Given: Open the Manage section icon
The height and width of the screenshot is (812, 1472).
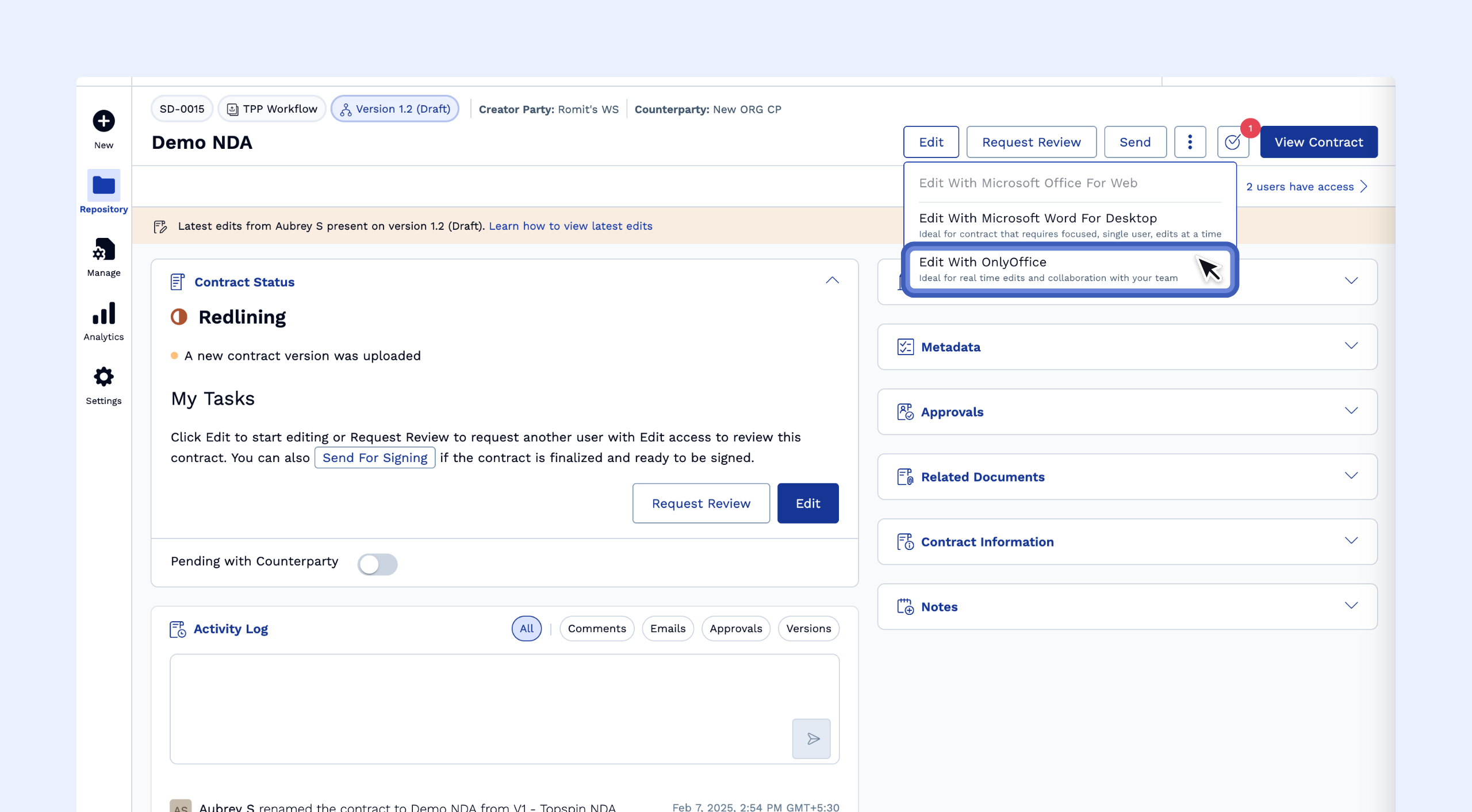Looking at the screenshot, I should 103,249.
